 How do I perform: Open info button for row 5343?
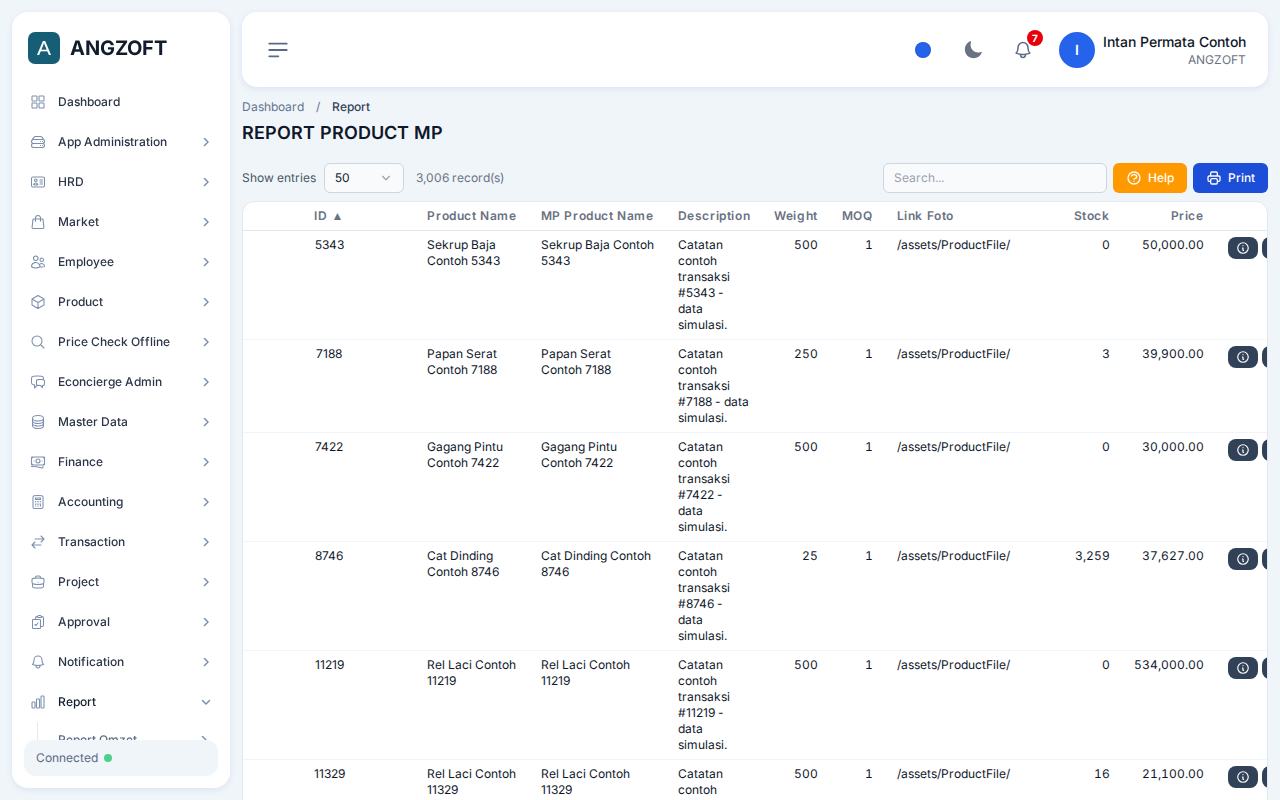pos(1243,248)
